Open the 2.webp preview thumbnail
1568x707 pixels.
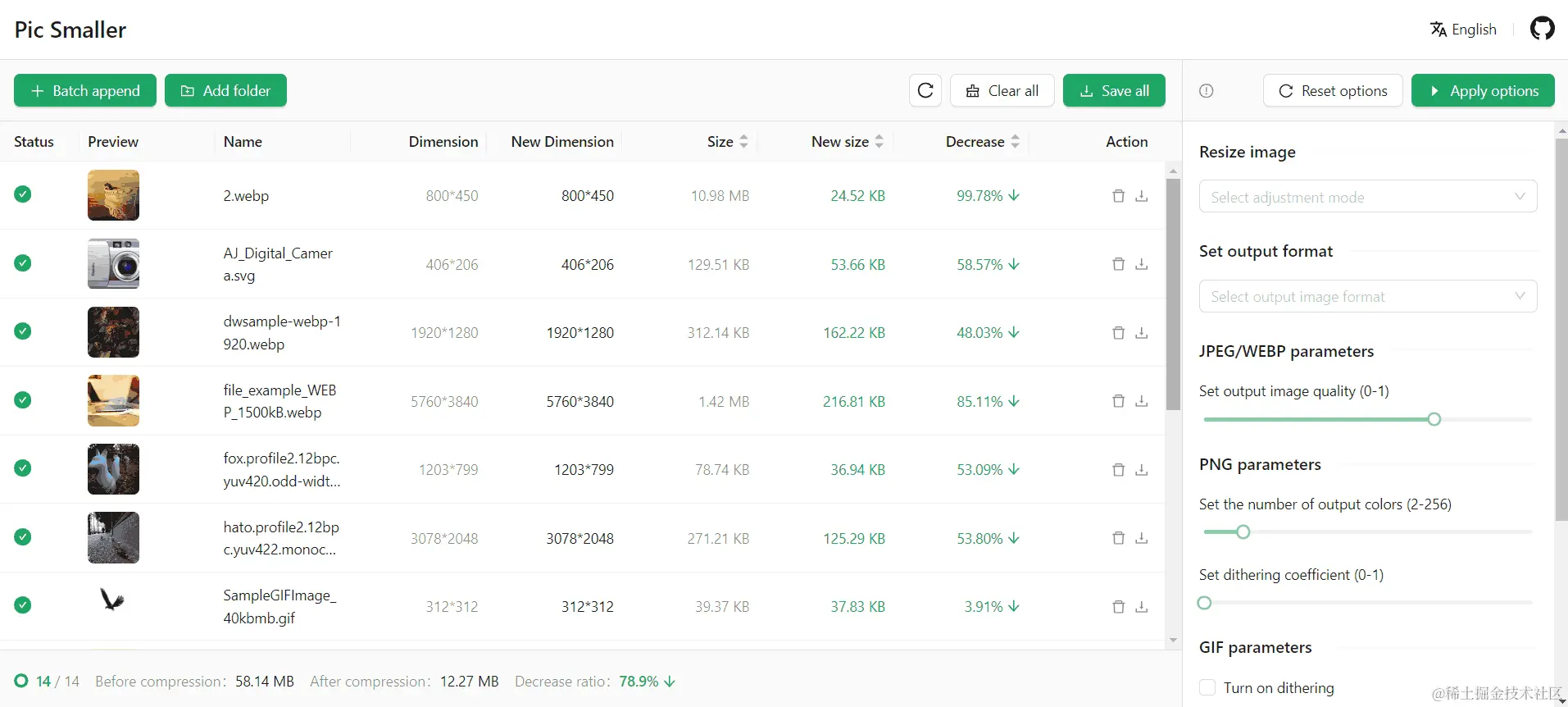tap(113, 195)
